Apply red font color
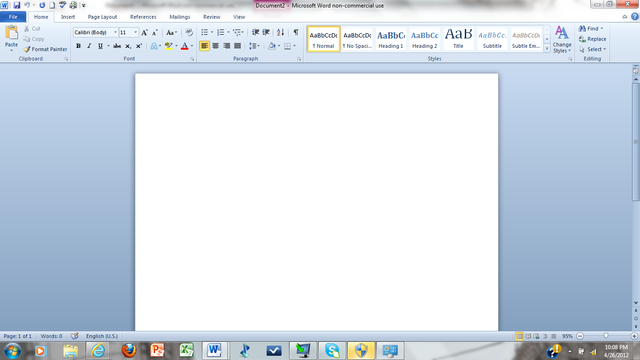The height and width of the screenshot is (360, 640). pos(184,46)
